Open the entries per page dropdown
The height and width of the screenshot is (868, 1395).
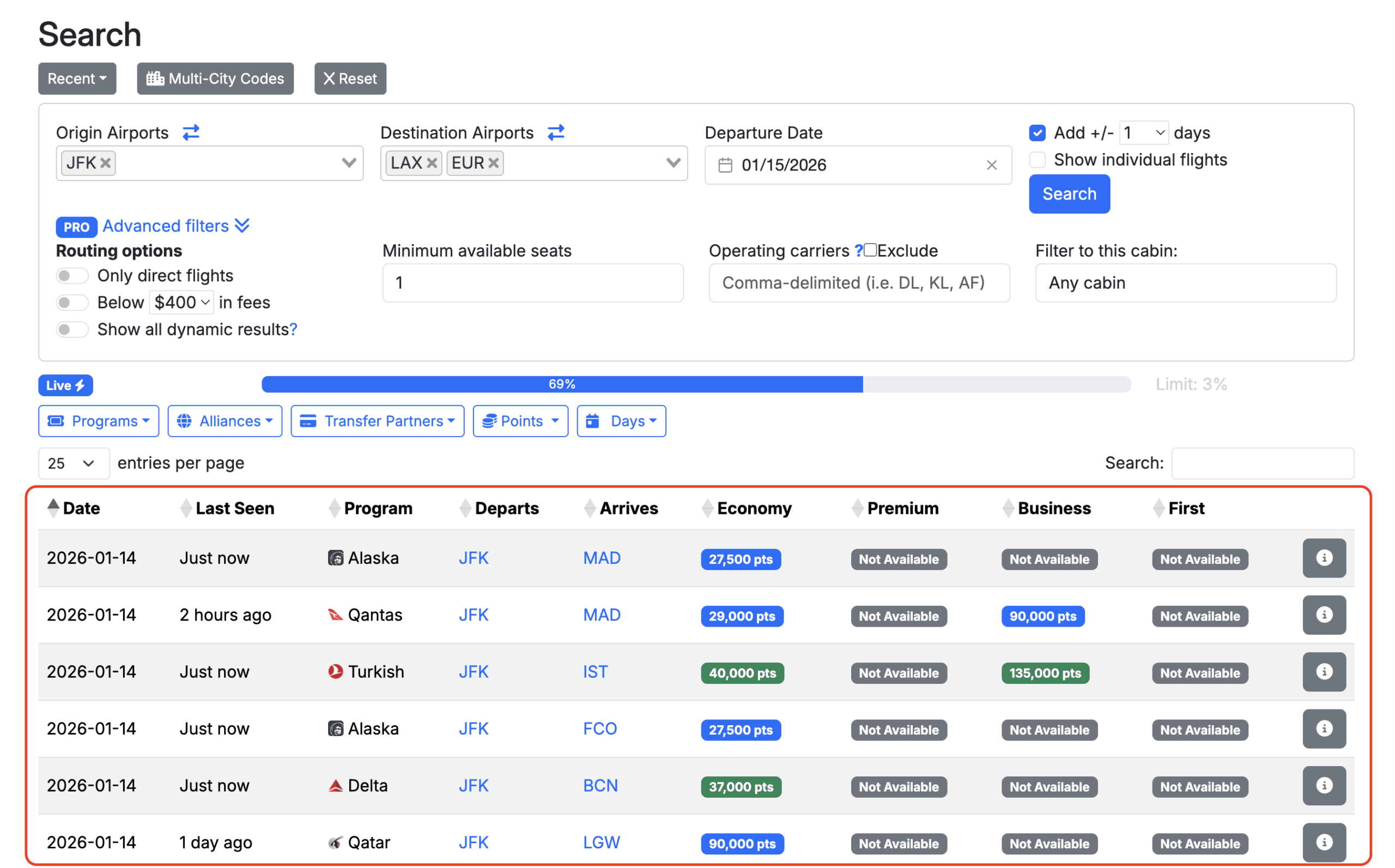(x=74, y=463)
